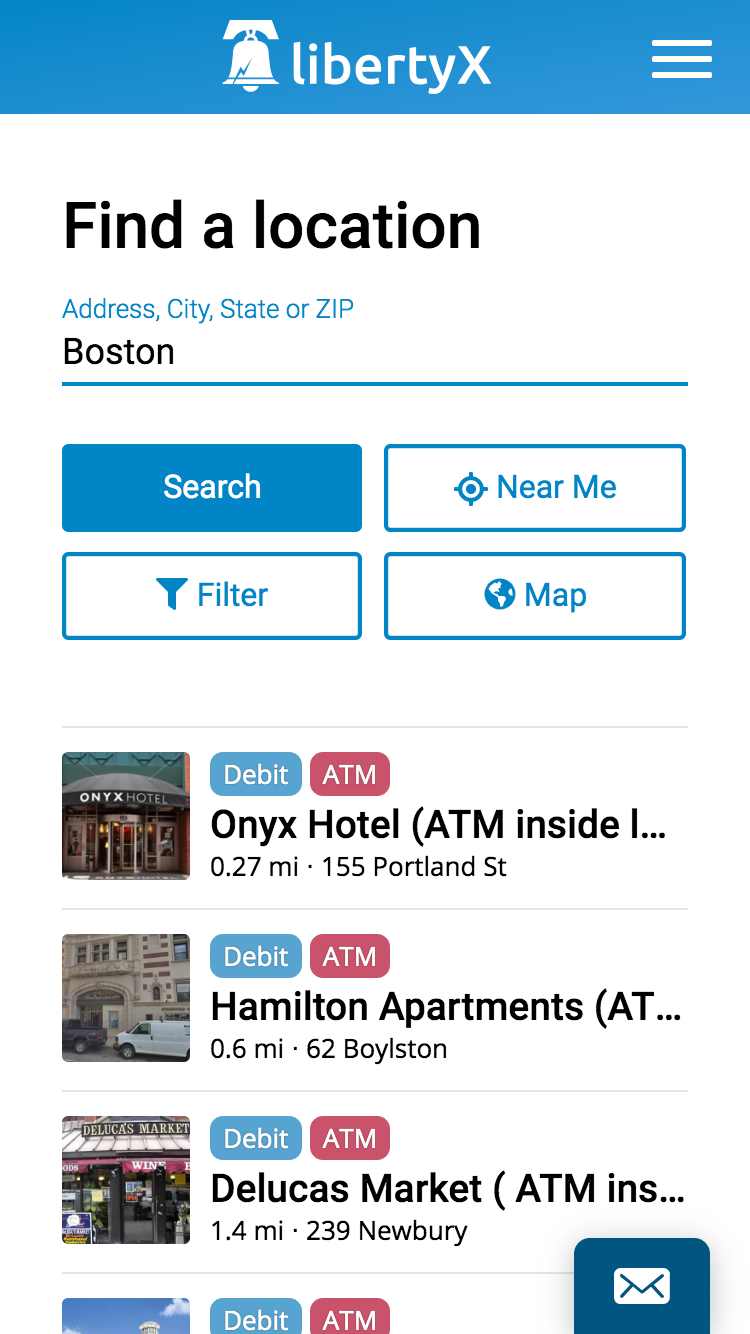This screenshot has height=1334, width=750.
Task: Click the 155 Portland St address line
Action: tap(414, 867)
